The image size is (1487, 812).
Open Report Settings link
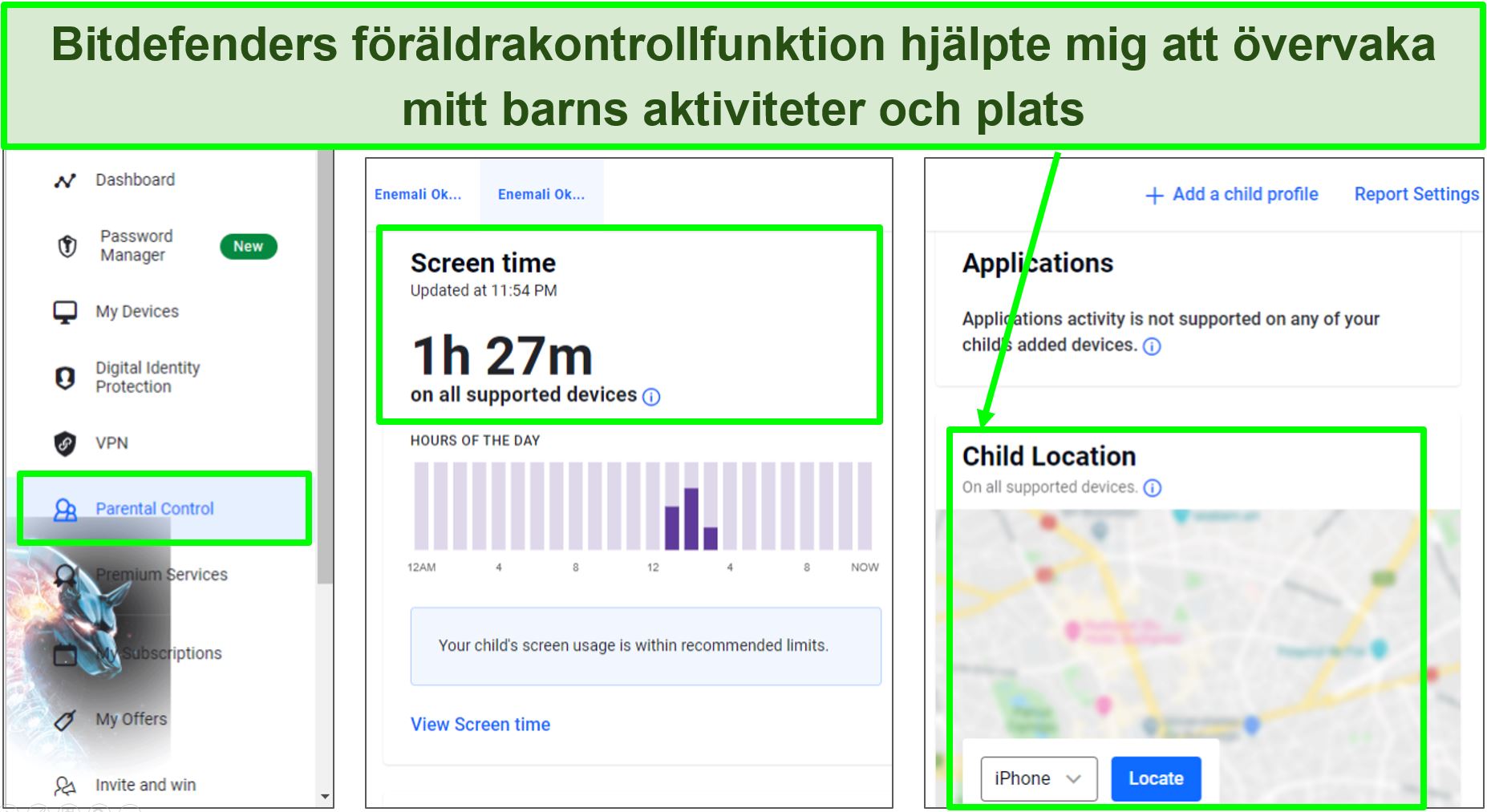coord(1416,194)
